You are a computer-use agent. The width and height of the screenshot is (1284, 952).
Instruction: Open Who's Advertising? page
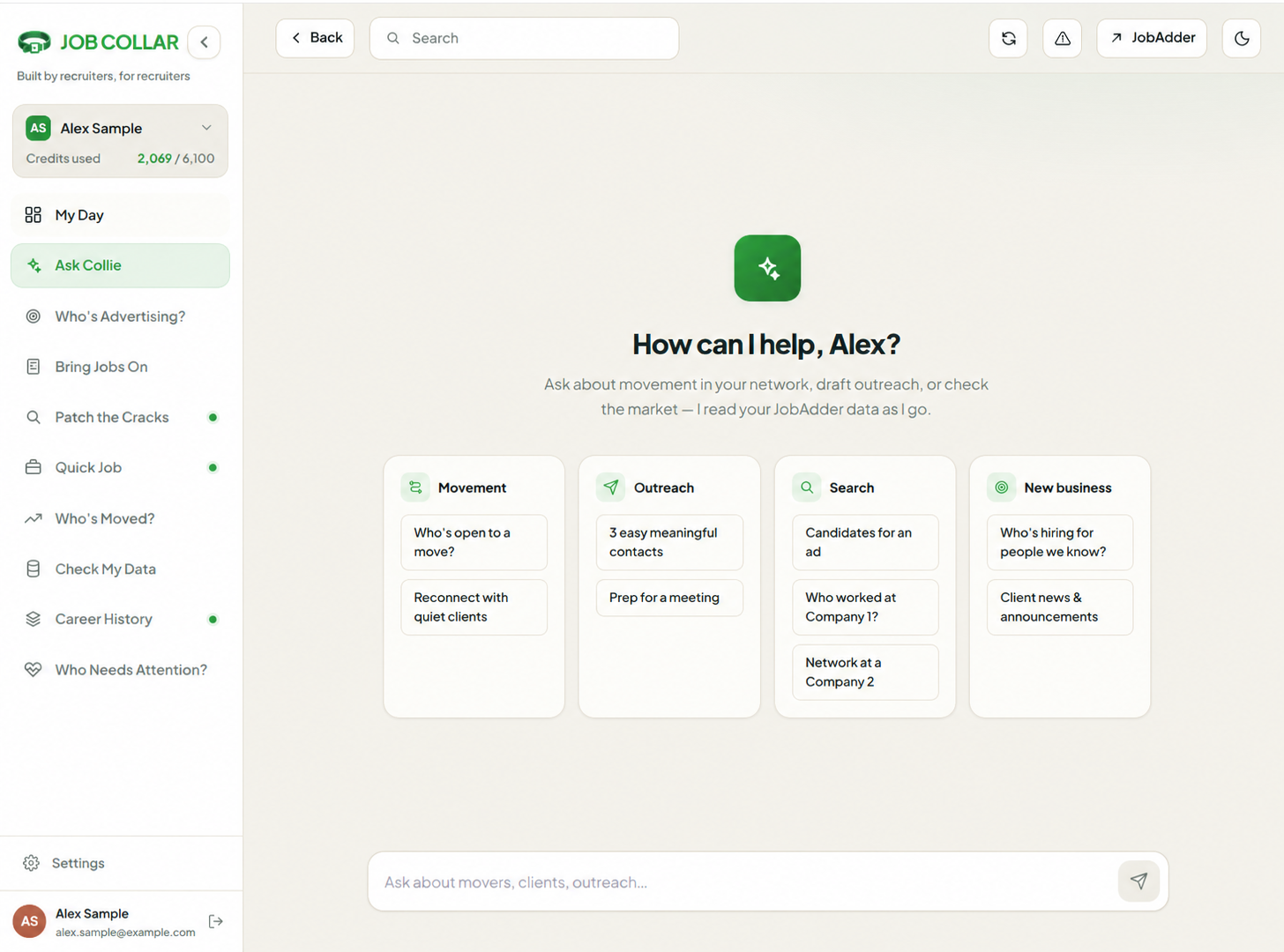[120, 316]
